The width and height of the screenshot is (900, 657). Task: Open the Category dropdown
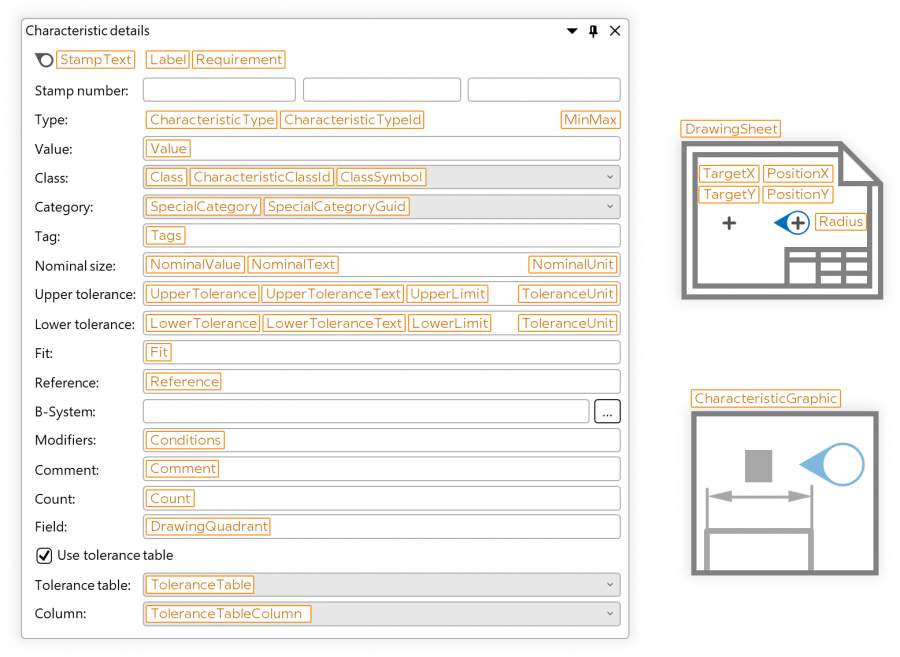[x=382, y=207]
